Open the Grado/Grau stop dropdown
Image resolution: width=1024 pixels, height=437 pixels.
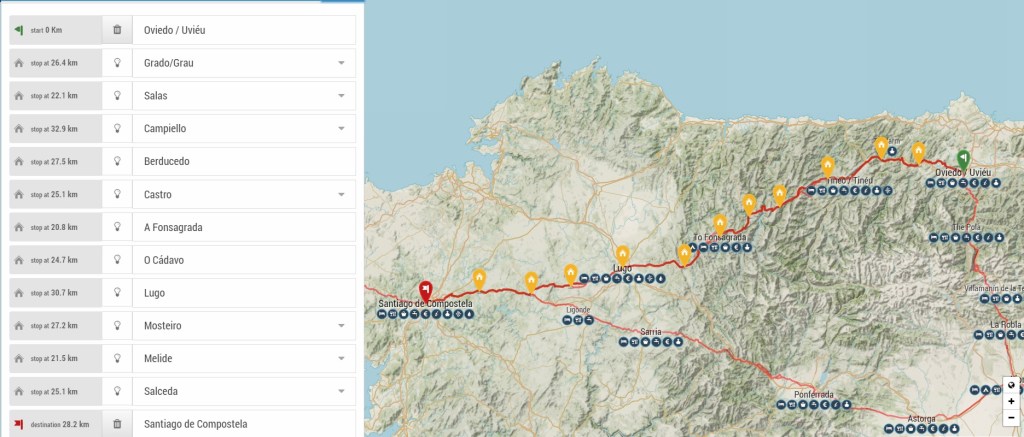click(x=341, y=63)
